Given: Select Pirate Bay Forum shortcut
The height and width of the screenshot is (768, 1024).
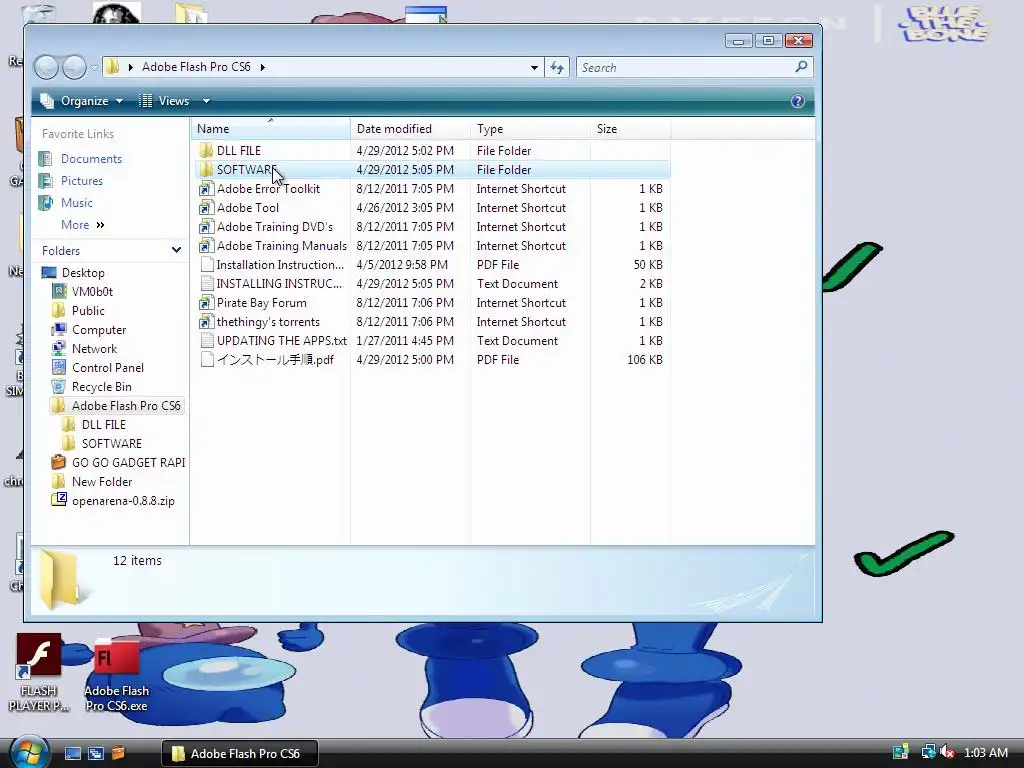Looking at the screenshot, I should click(x=261, y=302).
